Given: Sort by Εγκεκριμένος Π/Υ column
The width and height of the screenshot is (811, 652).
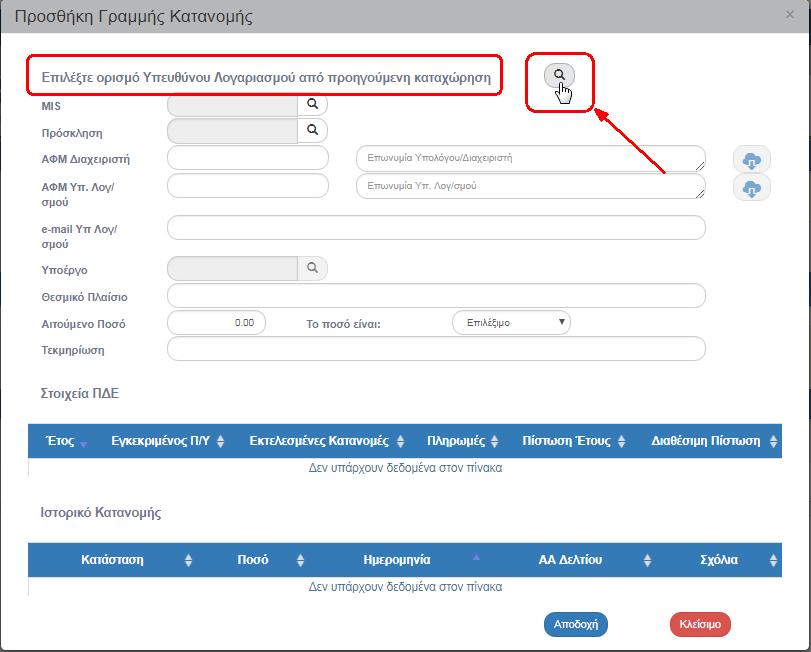Looking at the screenshot, I should [167, 441].
